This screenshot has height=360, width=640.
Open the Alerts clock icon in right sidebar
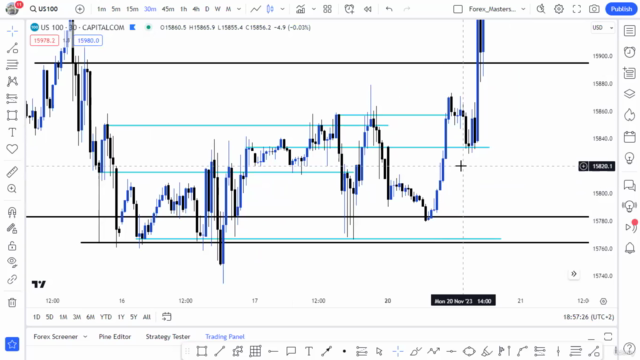629,52
